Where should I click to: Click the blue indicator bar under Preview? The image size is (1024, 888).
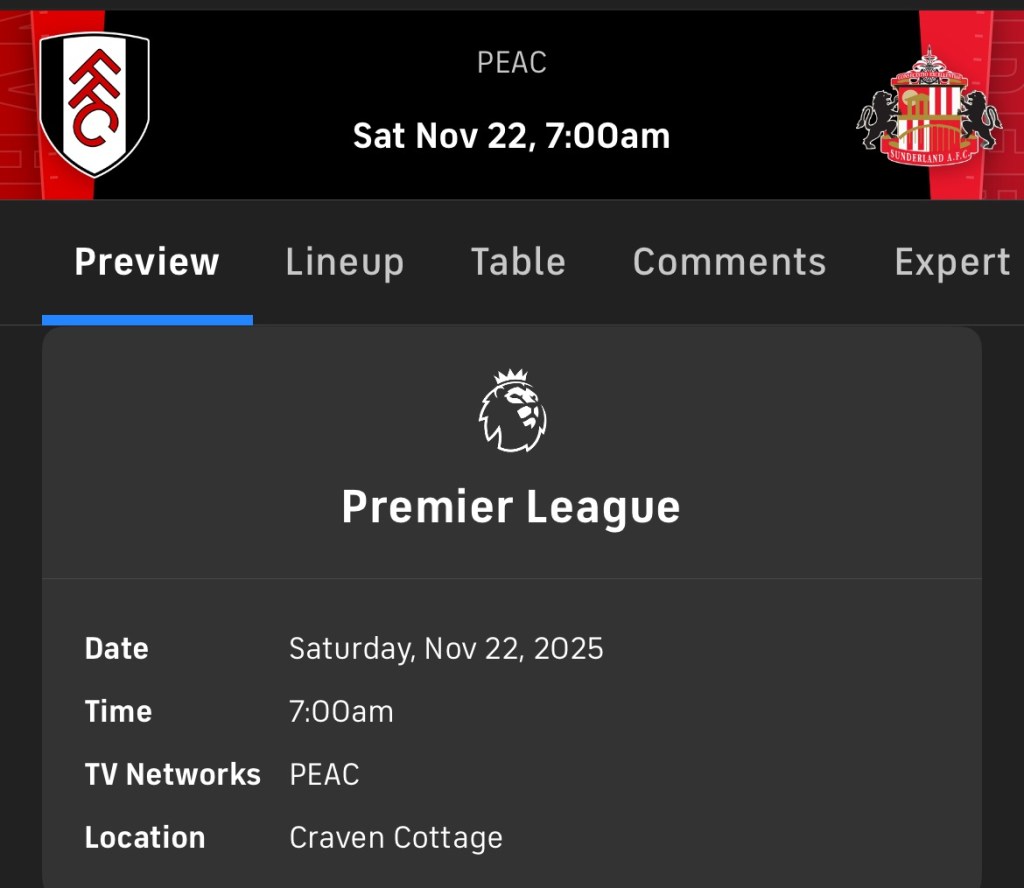147,320
